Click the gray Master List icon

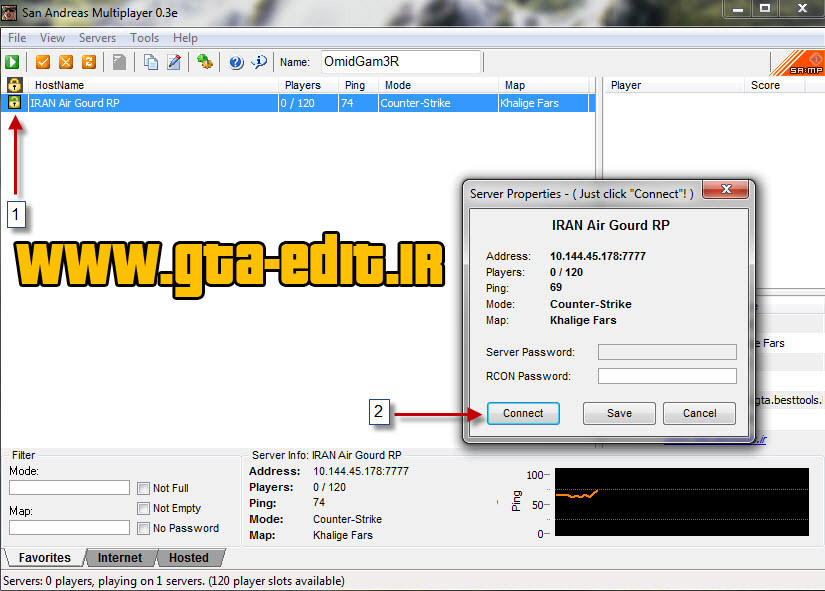119,62
